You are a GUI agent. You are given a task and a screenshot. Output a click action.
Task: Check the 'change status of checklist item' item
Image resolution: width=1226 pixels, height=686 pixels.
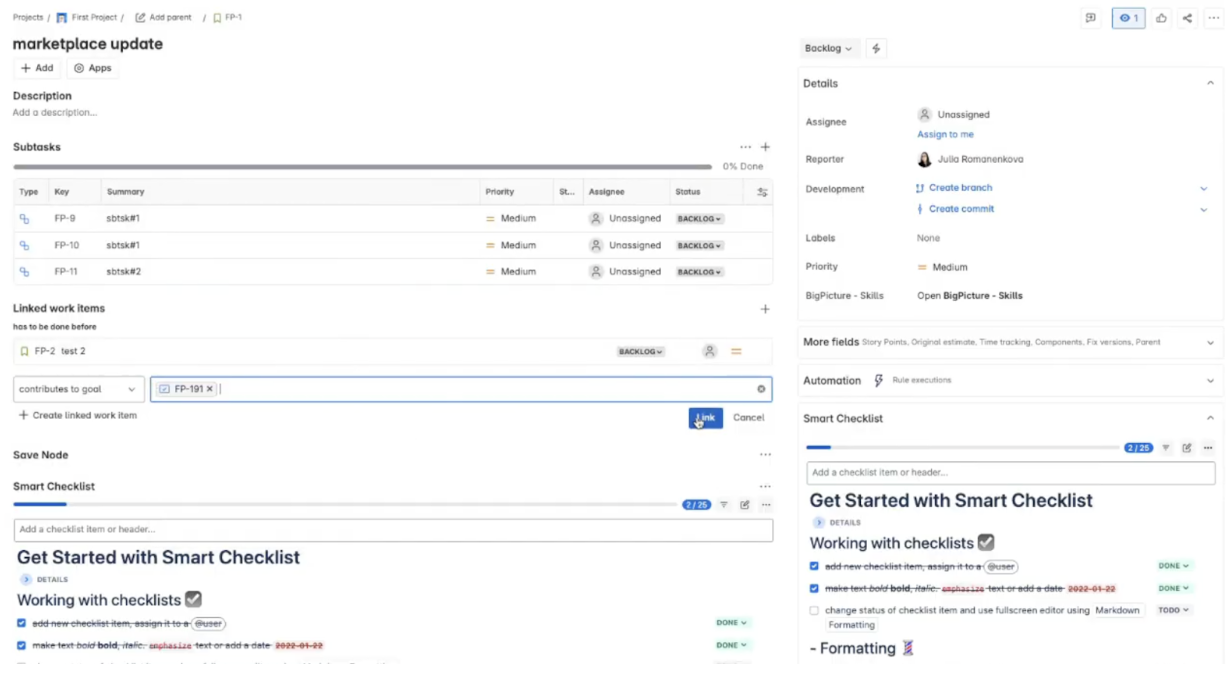coord(814,610)
